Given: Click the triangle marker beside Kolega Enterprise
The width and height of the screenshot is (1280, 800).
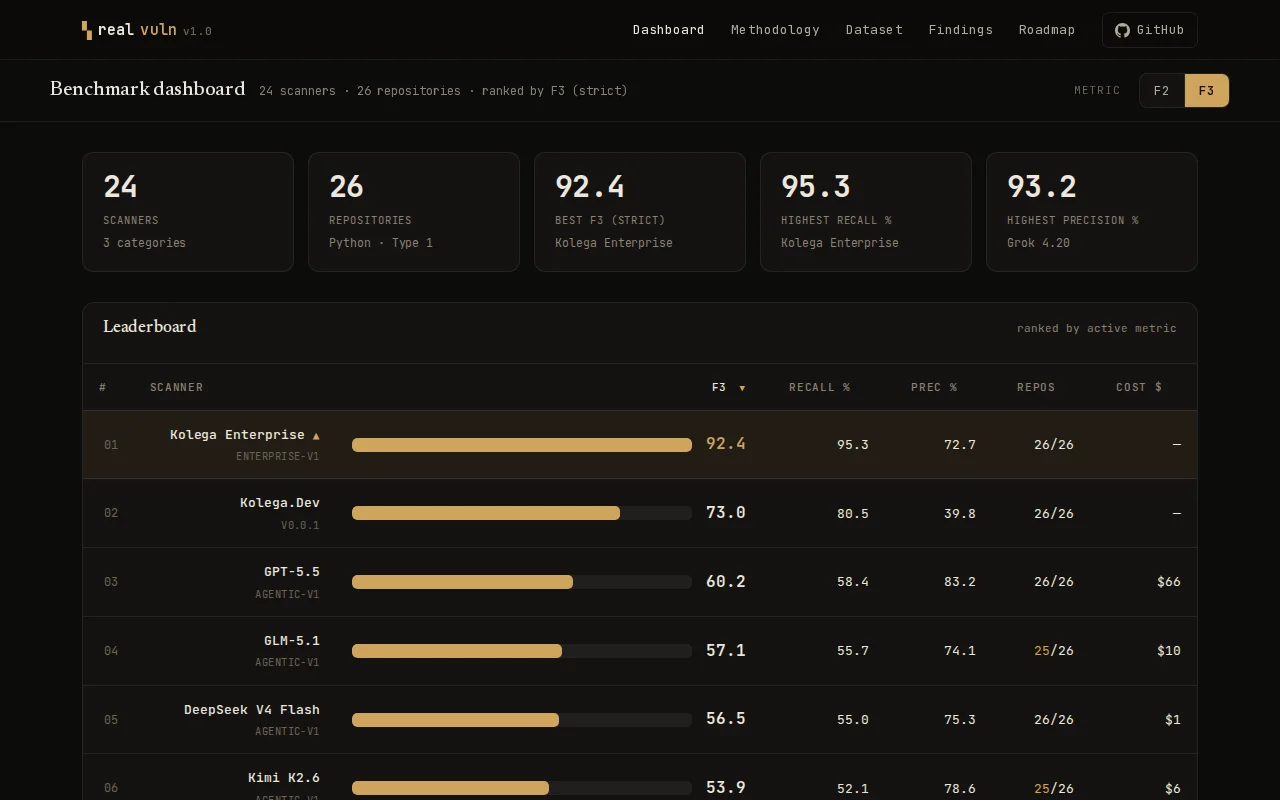Looking at the screenshot, I should click(316, 436).
